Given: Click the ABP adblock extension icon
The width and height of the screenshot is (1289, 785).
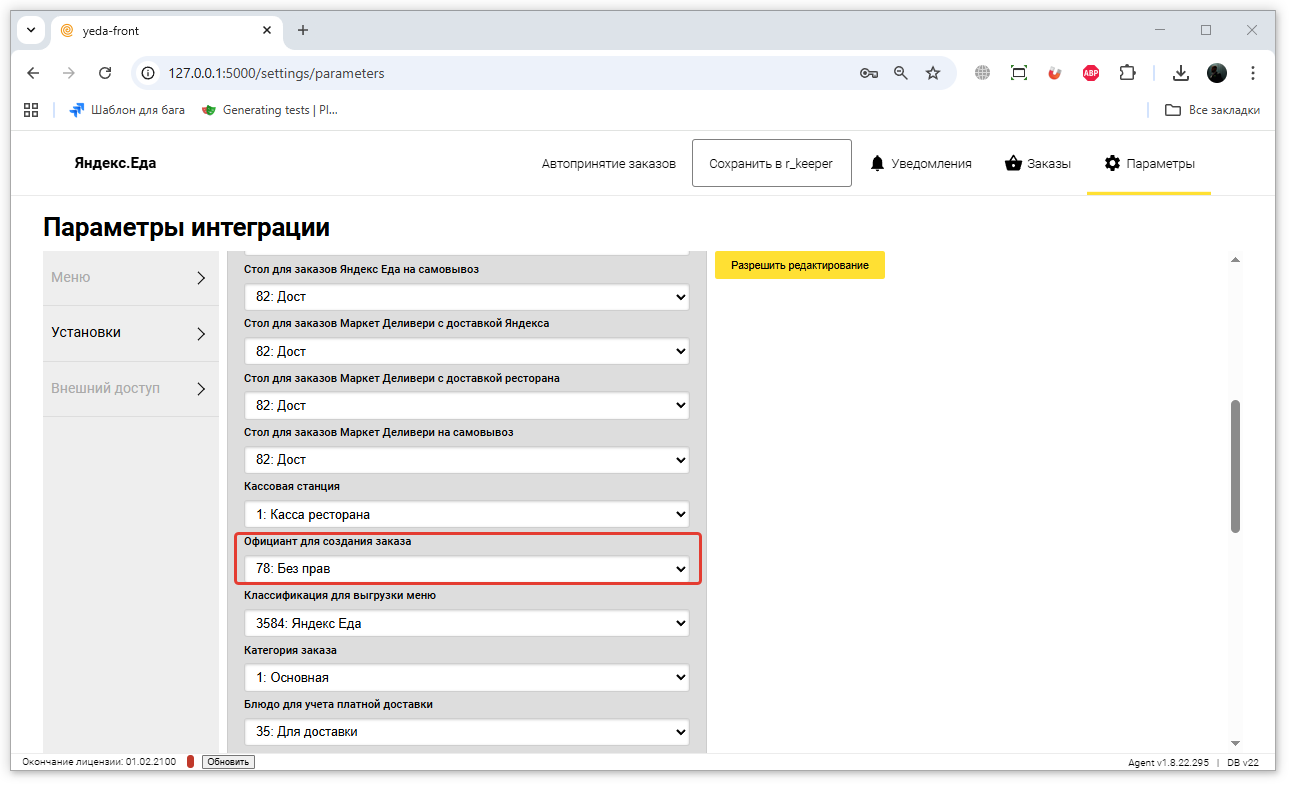Looking at the screenshot, I should click(1091, 73).
